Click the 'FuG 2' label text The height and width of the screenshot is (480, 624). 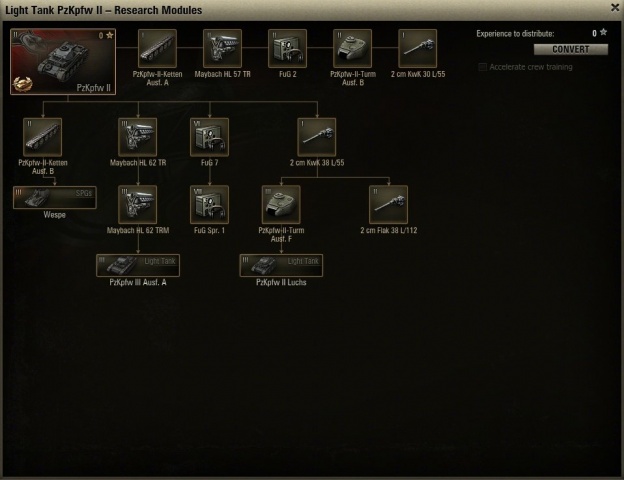[287, 74]
